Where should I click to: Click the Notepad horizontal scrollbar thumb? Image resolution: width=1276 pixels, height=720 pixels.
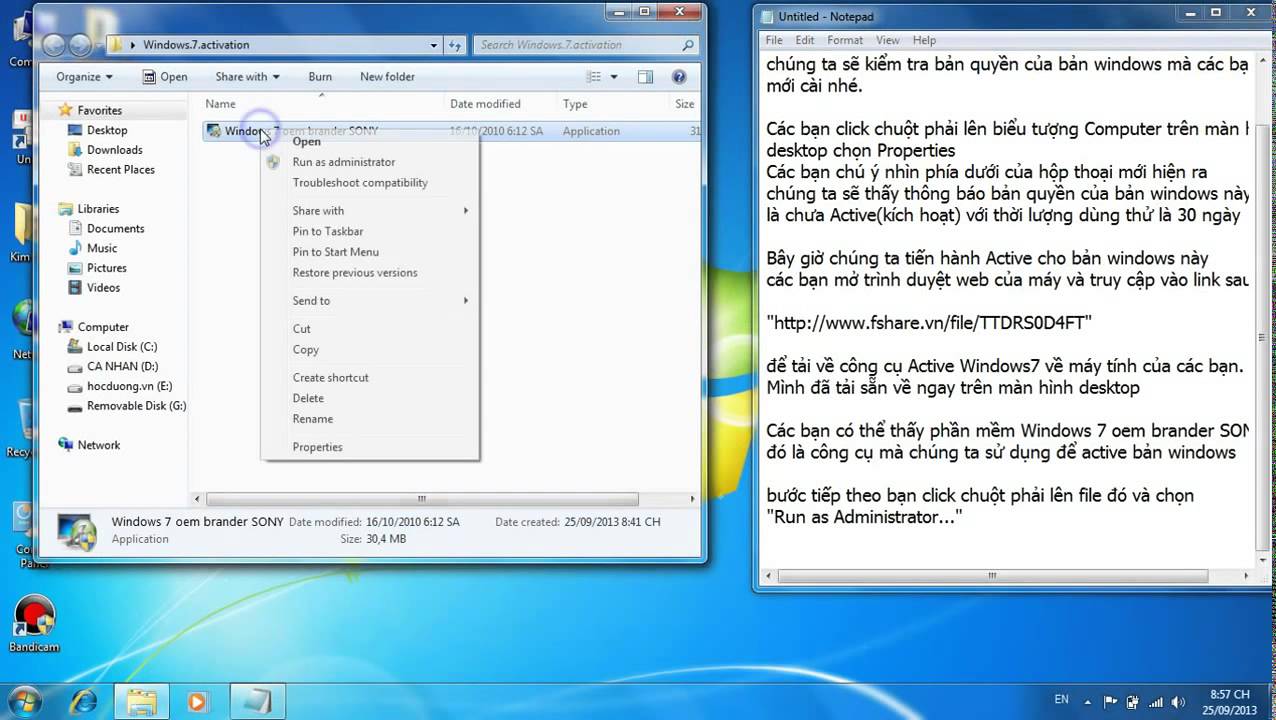[992, 576]
